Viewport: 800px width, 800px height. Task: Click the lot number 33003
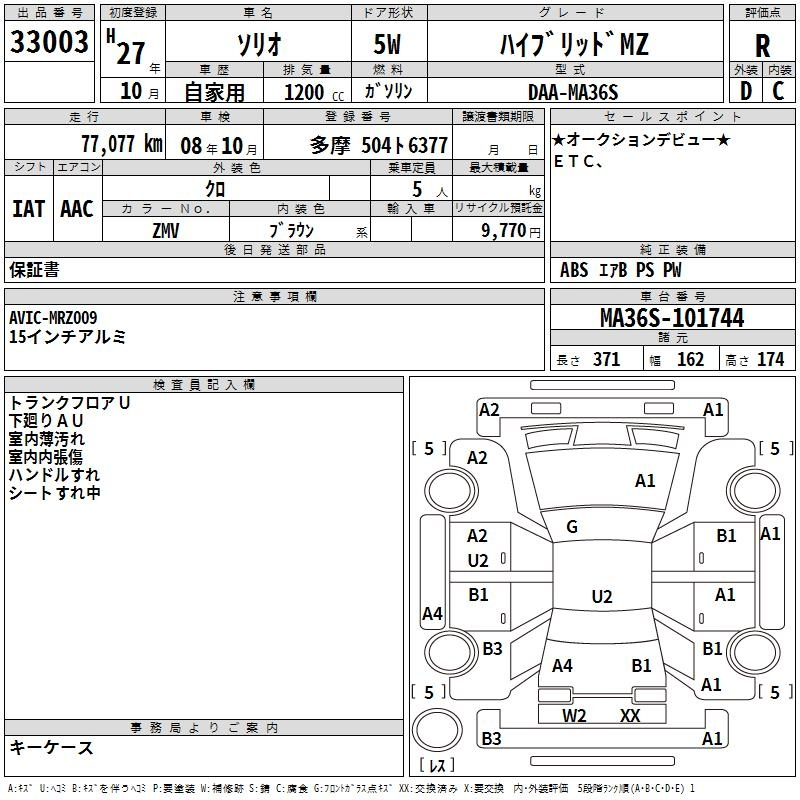click(x=49, y=43)
